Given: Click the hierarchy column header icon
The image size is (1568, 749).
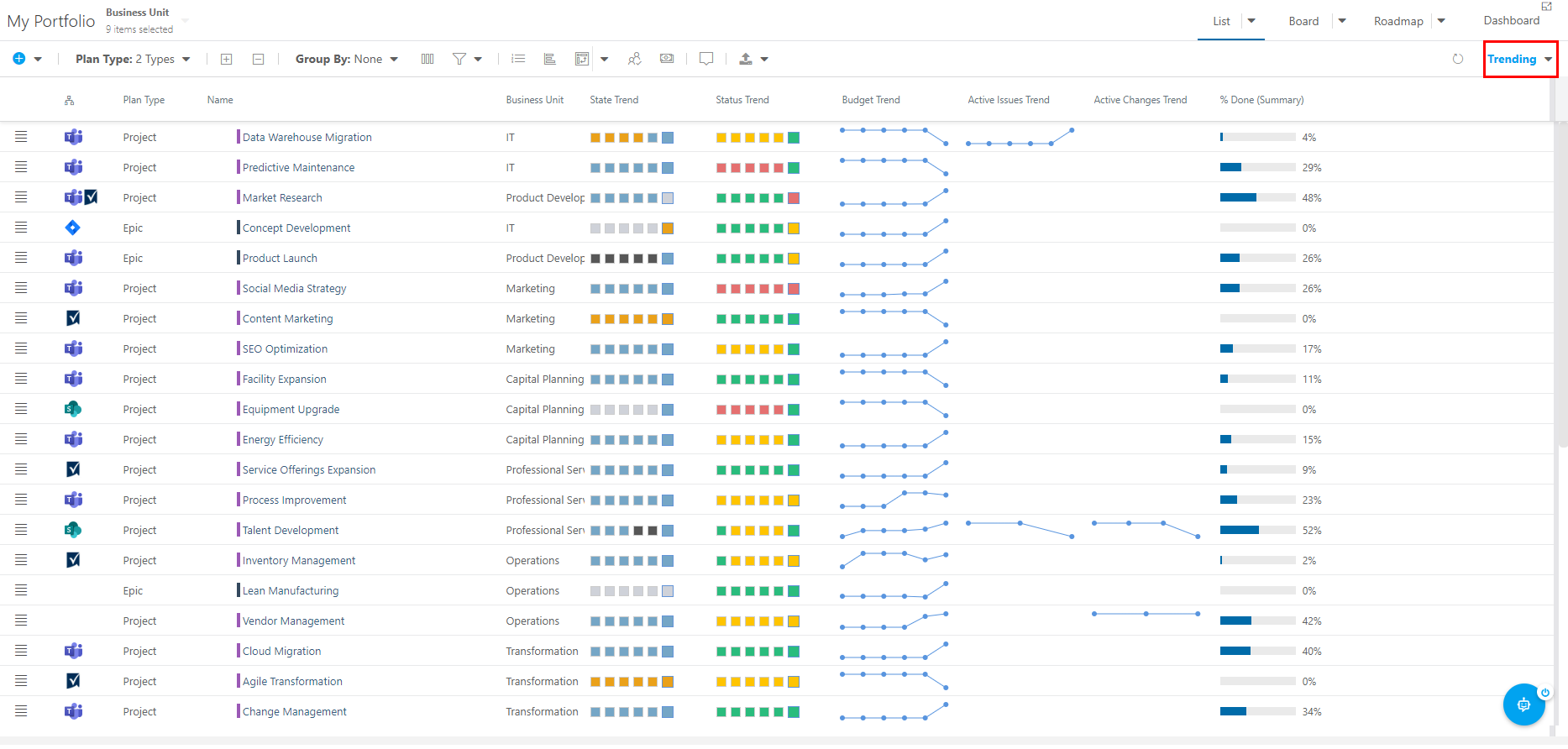Looking at the screenshot, I should [x=69, y=100].
